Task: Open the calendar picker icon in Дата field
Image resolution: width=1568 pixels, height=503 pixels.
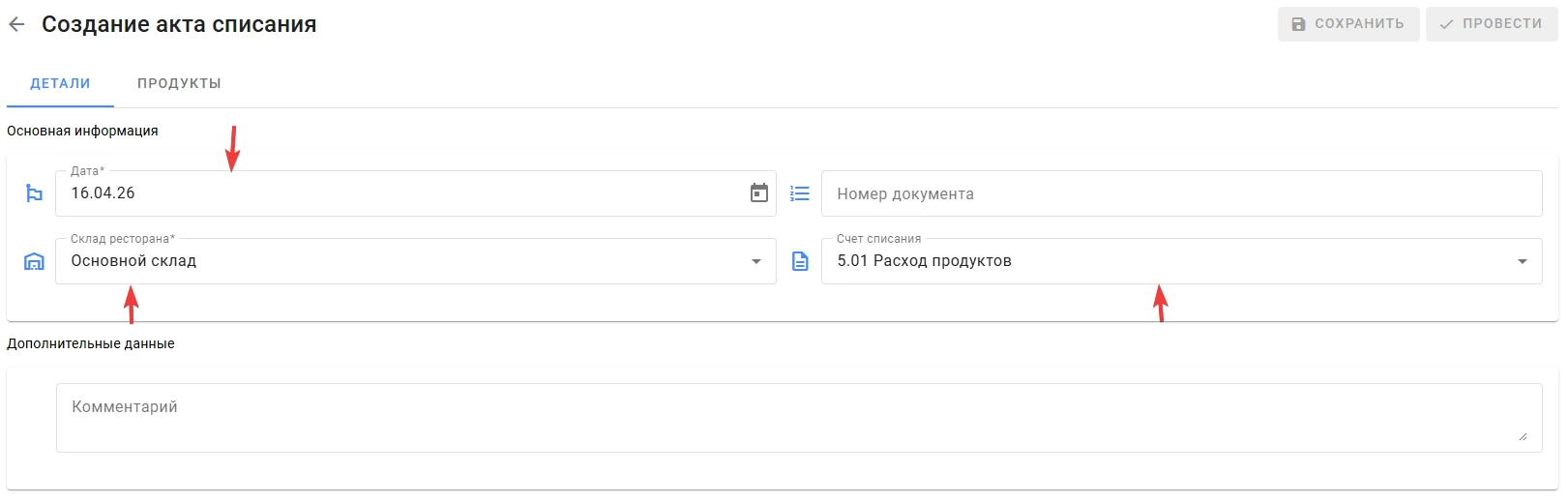Action: point(759,193)
